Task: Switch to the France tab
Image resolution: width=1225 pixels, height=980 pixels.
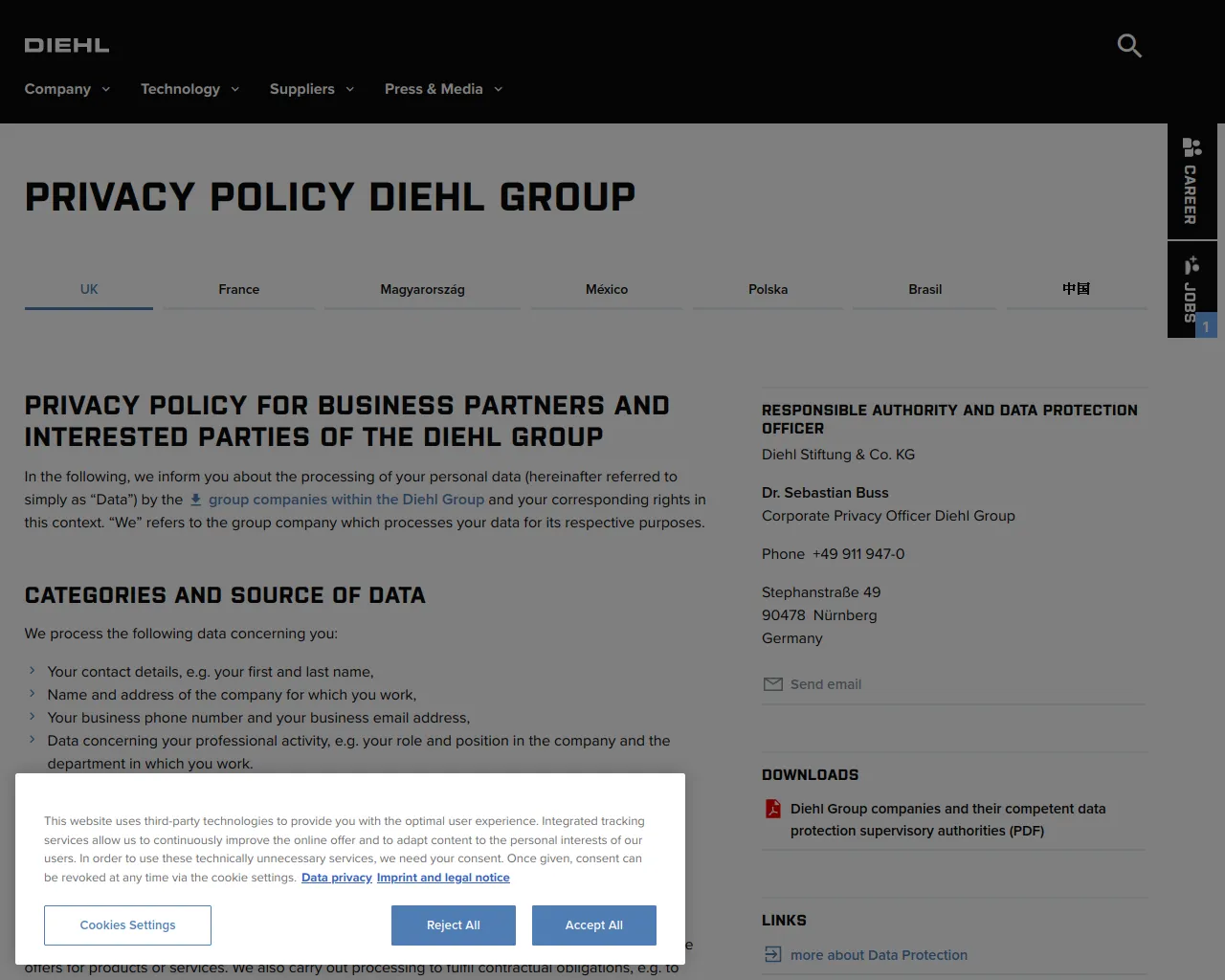Action: (x=239, y=289)
